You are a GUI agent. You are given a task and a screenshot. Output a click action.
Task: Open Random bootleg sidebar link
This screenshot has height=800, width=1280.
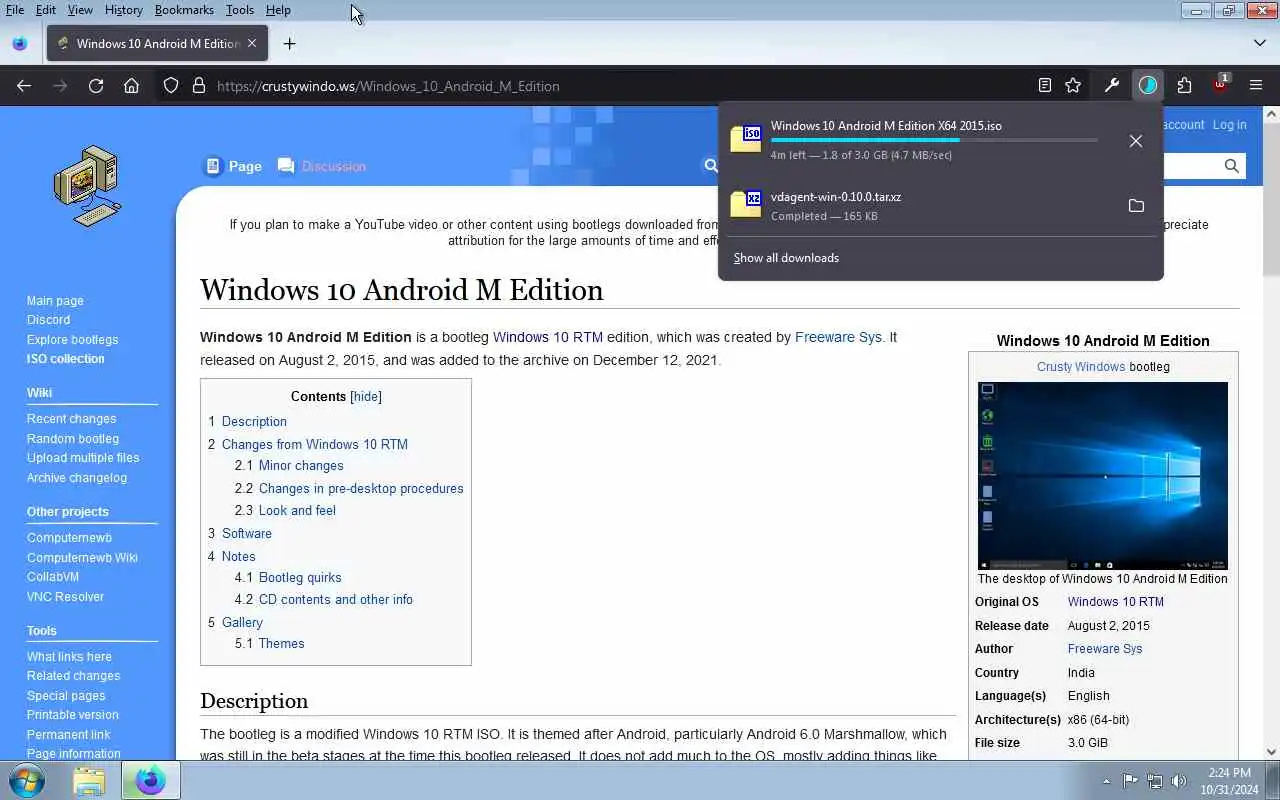pos(73,439)
